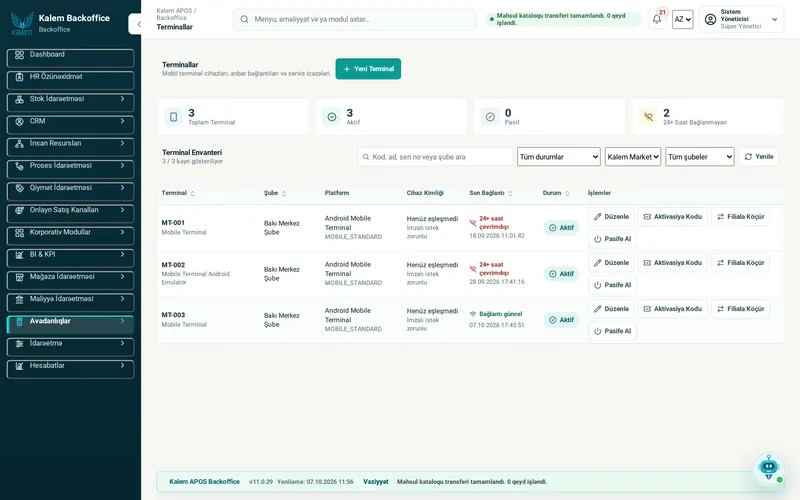Click the Onlayn Satış Kanalları globe icon
This screenshot has height=500, width=800.
coord(19,210)
